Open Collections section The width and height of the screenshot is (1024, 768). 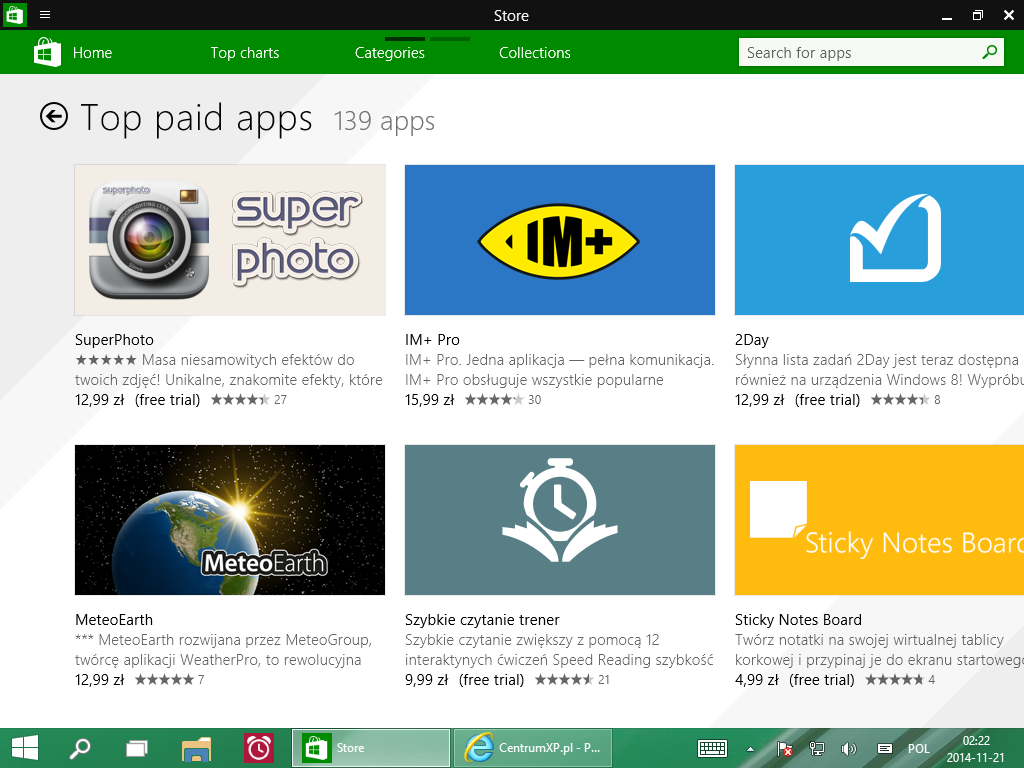pyautogui.click(x=534, y=53)
